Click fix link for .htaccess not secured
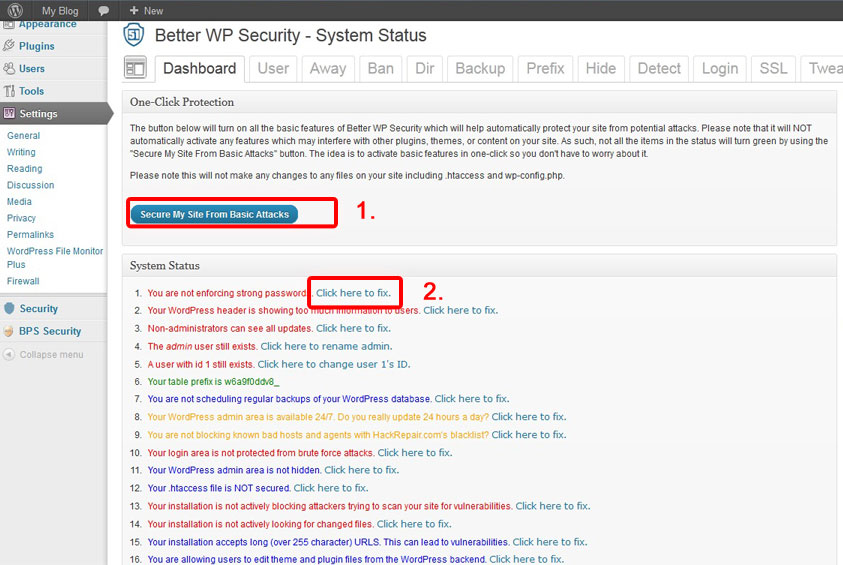The width and height of the screenshot is (843, 565). [x=331, y=488]
